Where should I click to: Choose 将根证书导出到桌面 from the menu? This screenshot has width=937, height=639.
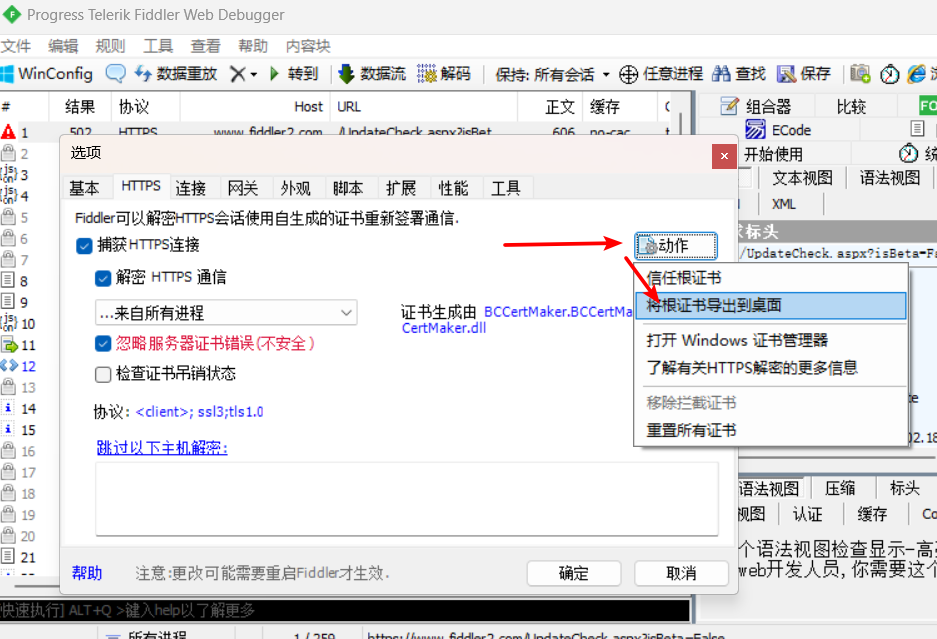(x=770, y=305)
